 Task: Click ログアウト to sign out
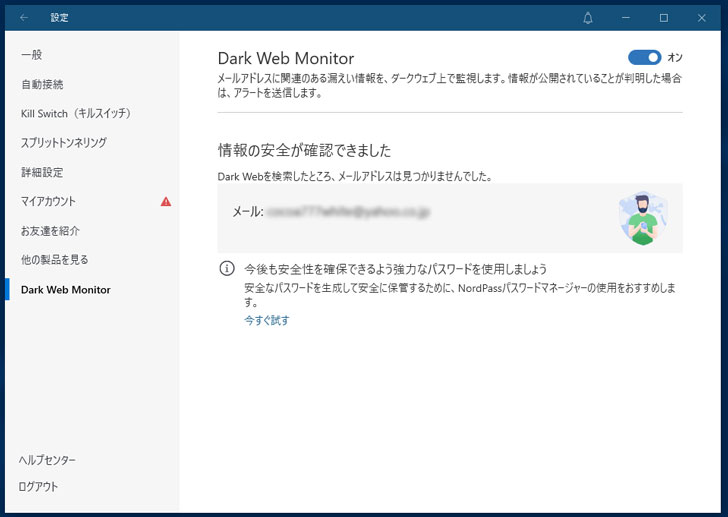[x=38, y=487]
